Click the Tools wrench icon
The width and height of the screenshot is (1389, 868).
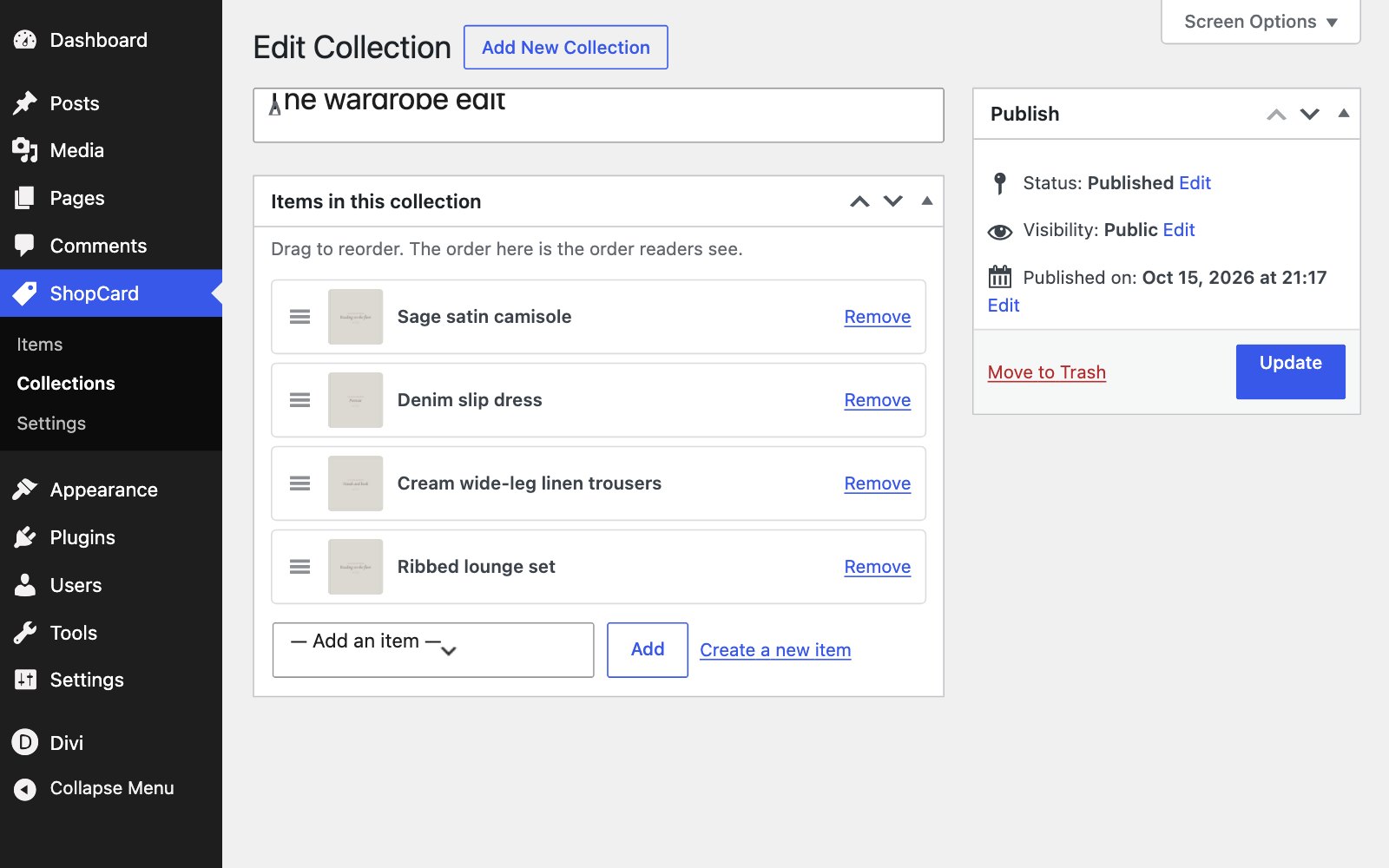click(x=25, y=633)
